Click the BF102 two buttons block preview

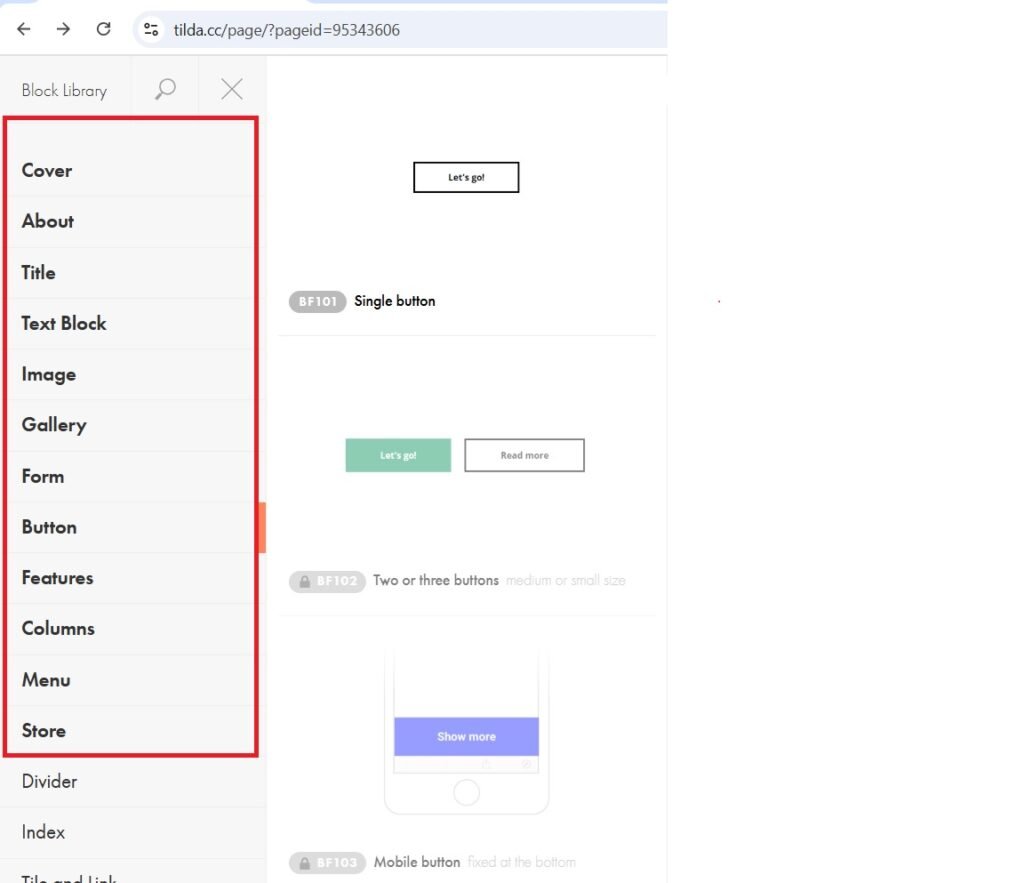point(465,455)
